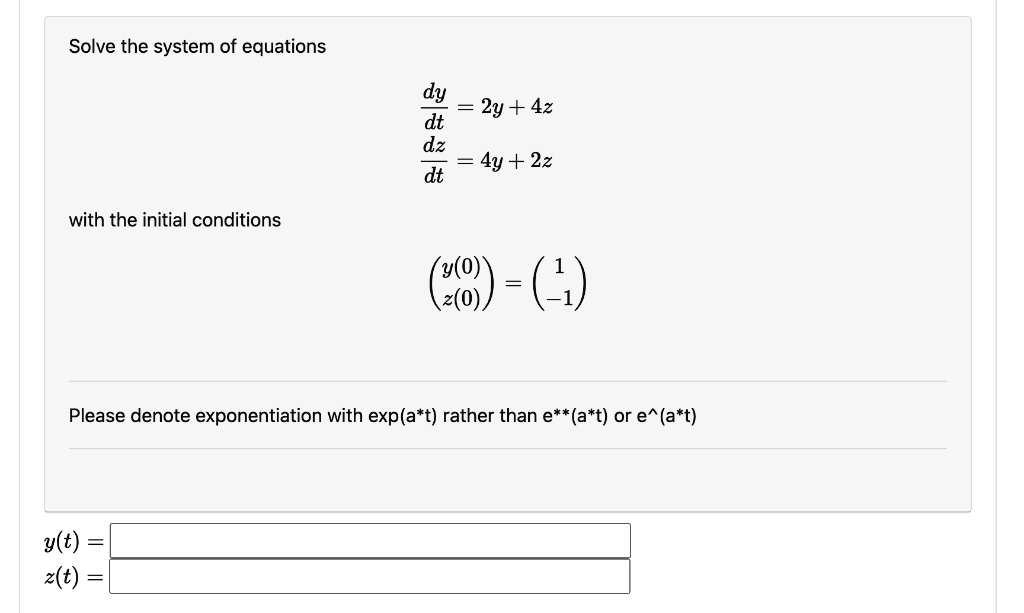Click the exponentiation instruction note
Viewport: 1024px width, 613px height.
pos(382,415)
